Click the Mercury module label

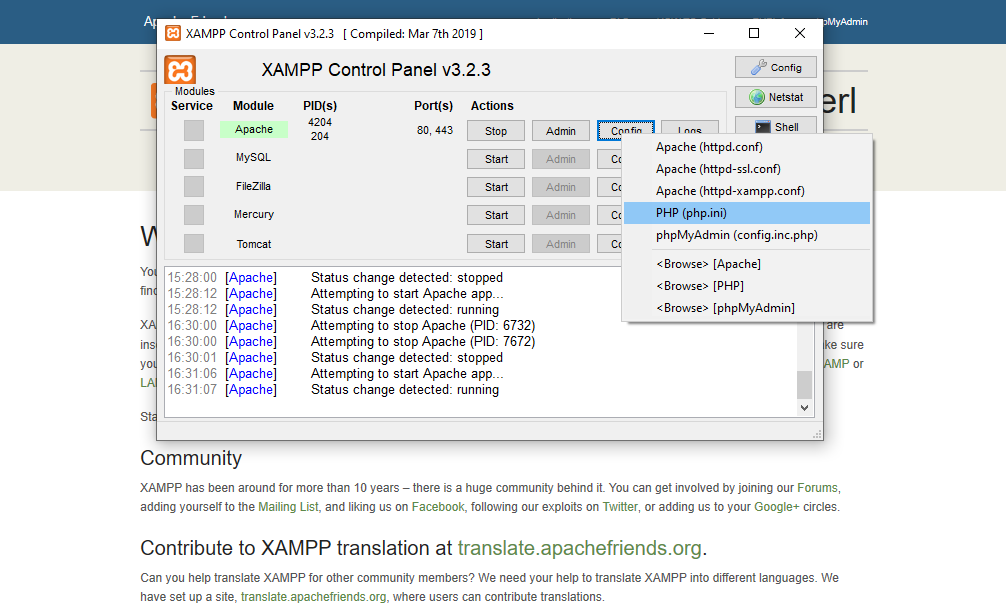253,214
